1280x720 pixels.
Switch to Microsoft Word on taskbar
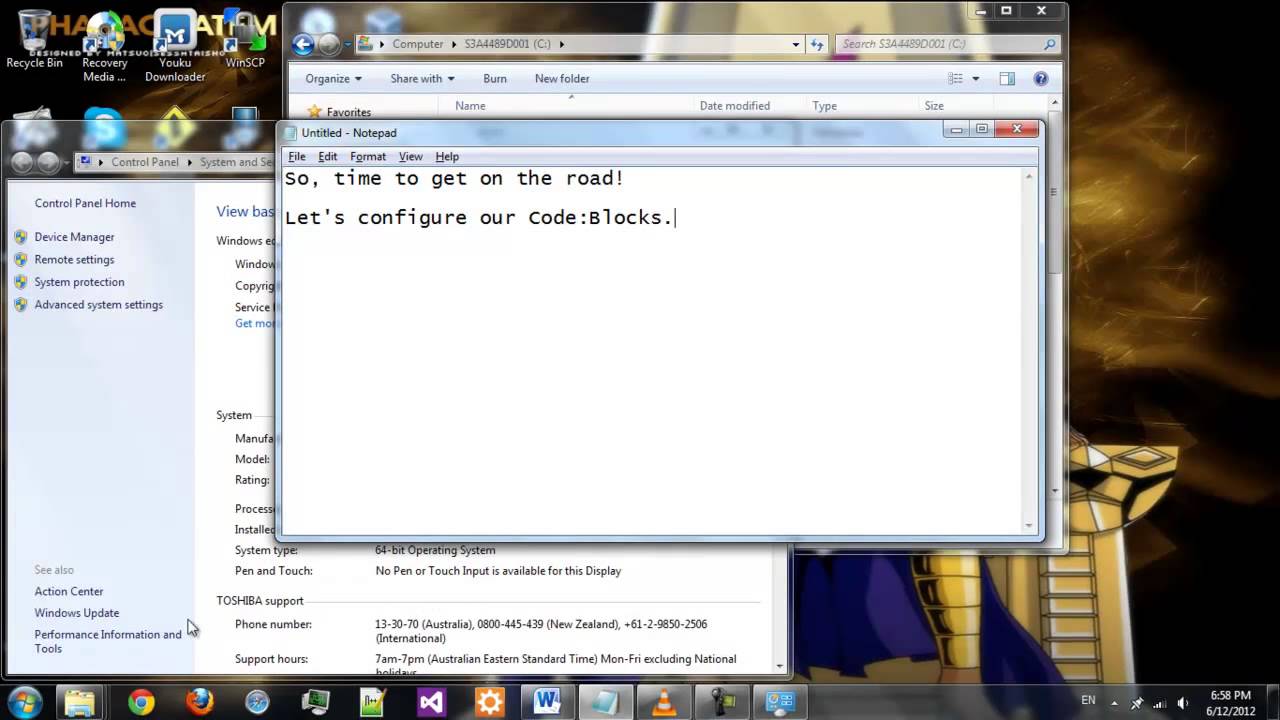[547, 702]
